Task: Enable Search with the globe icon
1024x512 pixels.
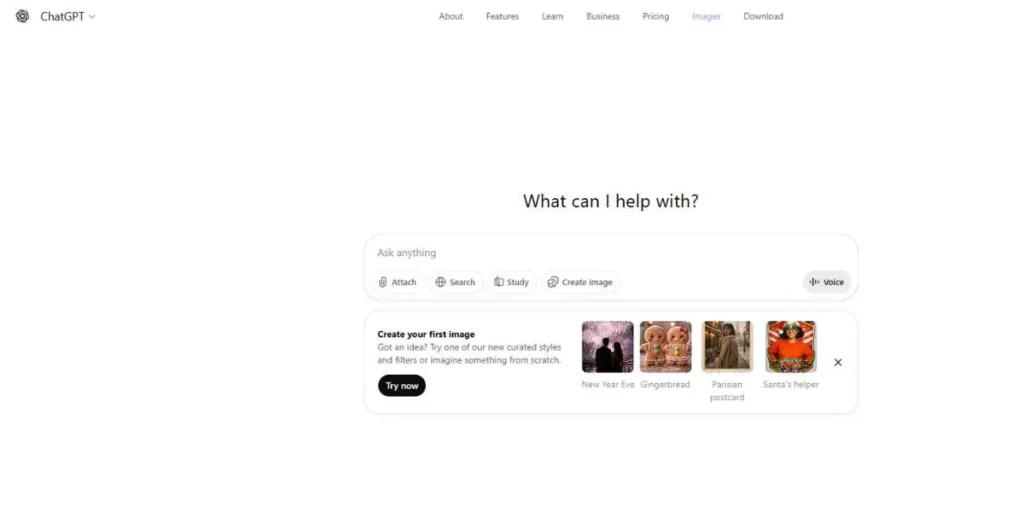Action: tap(441, 282)
